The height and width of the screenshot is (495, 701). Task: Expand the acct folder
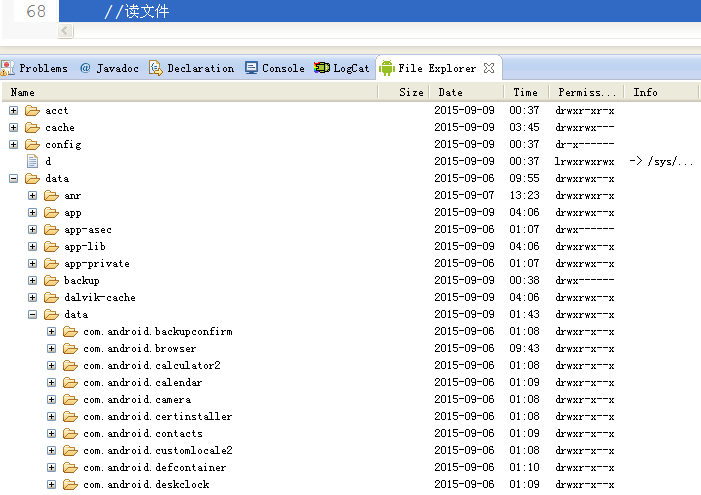[13, 110]
